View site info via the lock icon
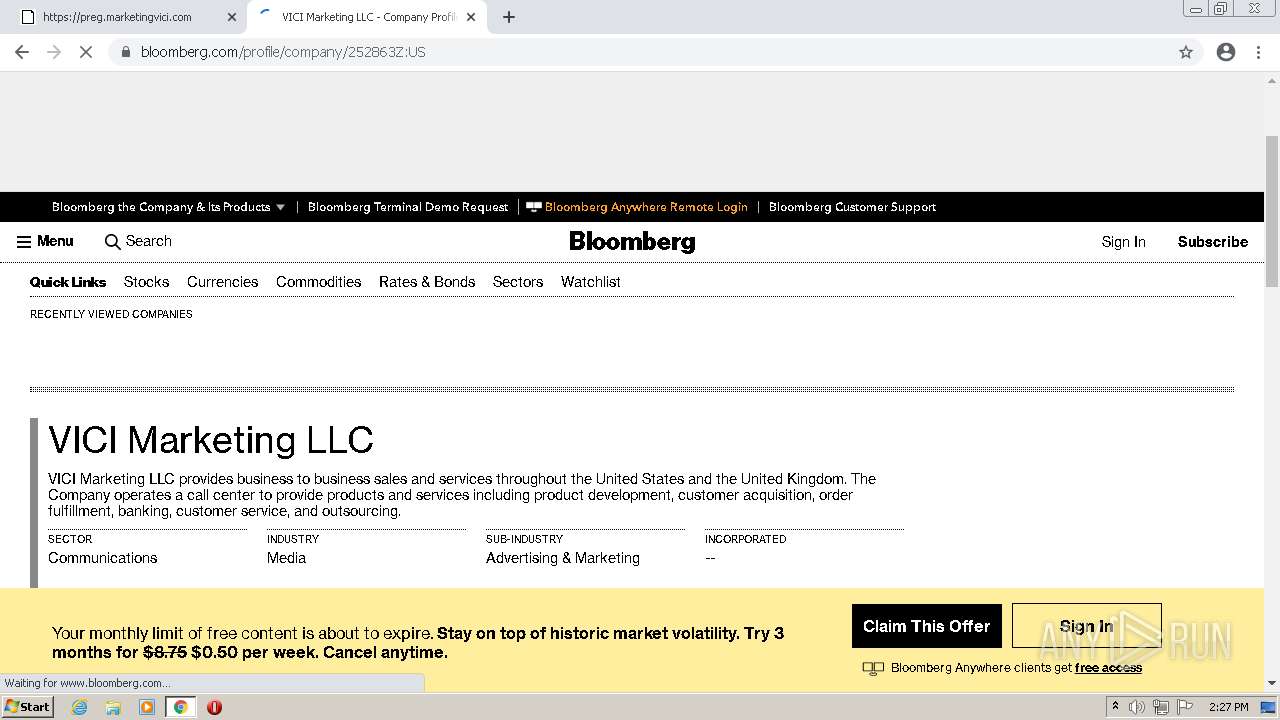 click(125, 52)
